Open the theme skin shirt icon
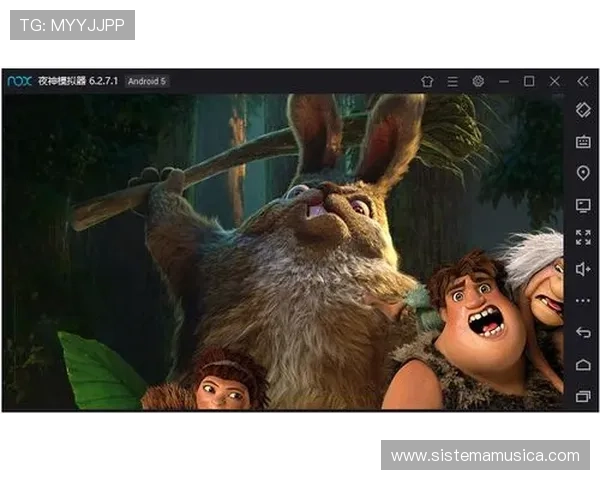 tap(427, 81)
